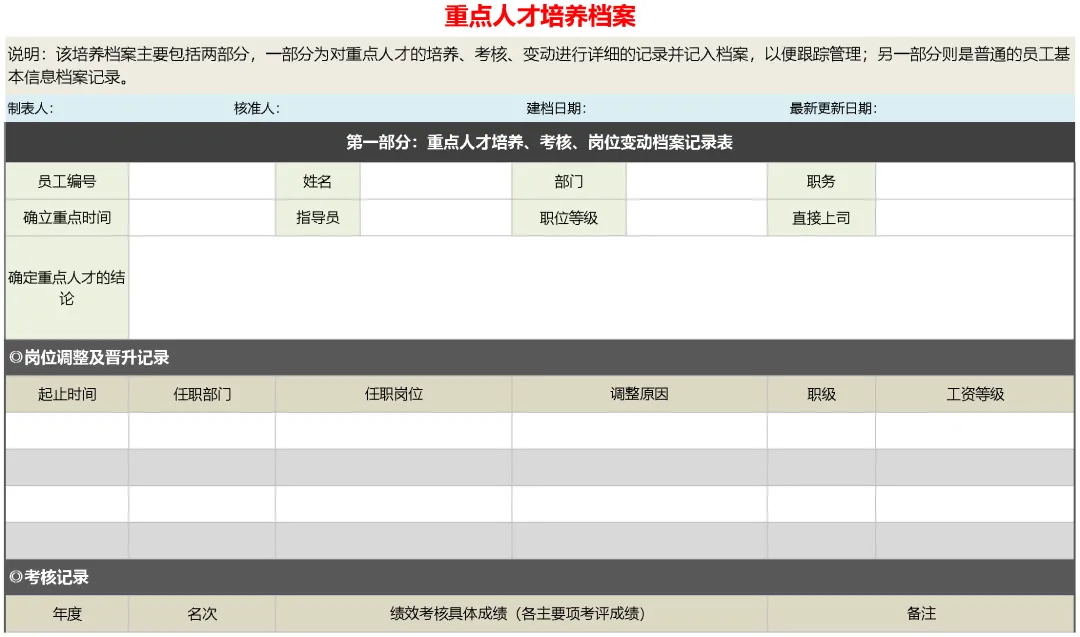Click the 指导员 label cell
Viewport: 1080px width, 637px height.
point(318,218)
